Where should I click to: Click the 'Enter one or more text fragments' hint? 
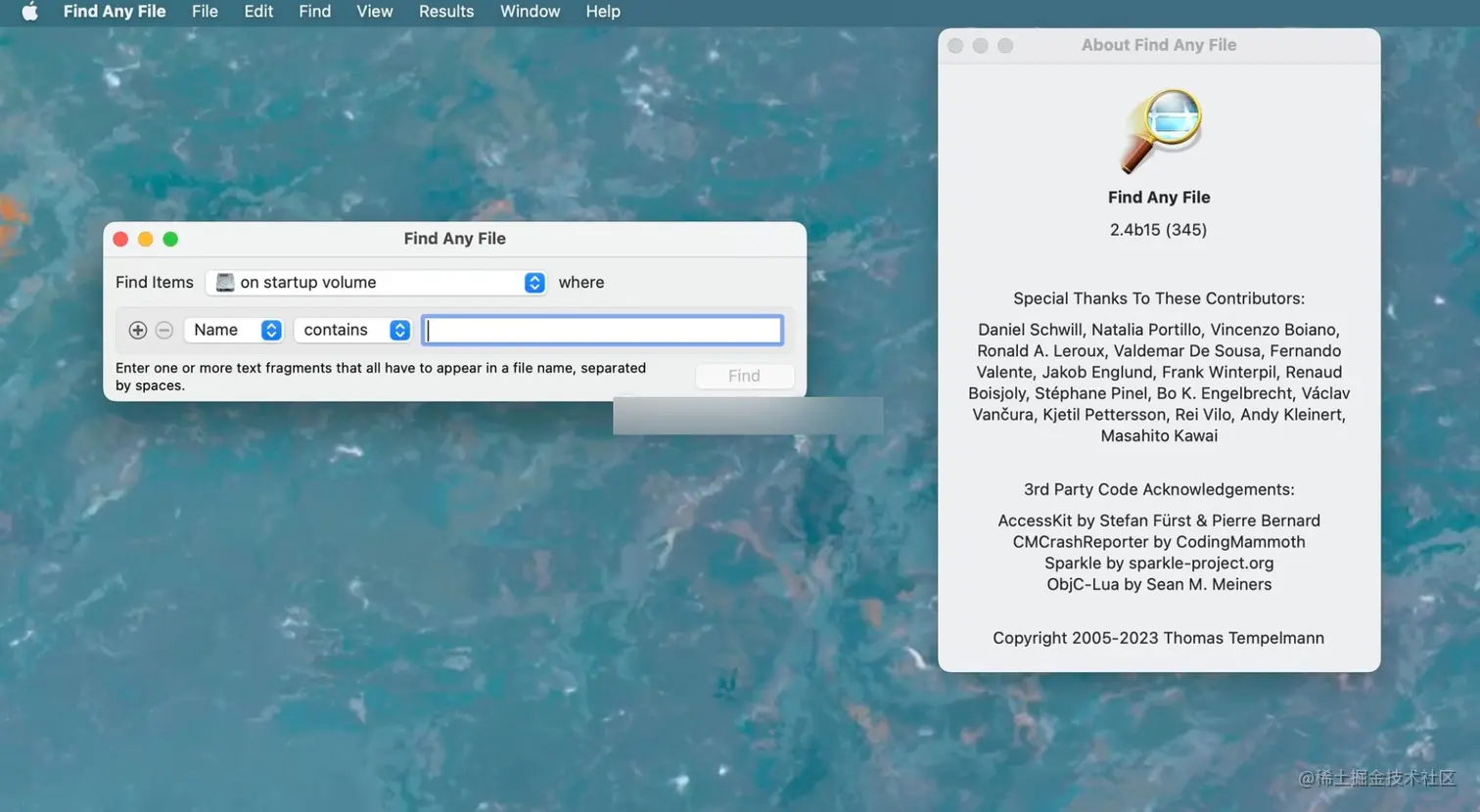(x=381, y=377)
